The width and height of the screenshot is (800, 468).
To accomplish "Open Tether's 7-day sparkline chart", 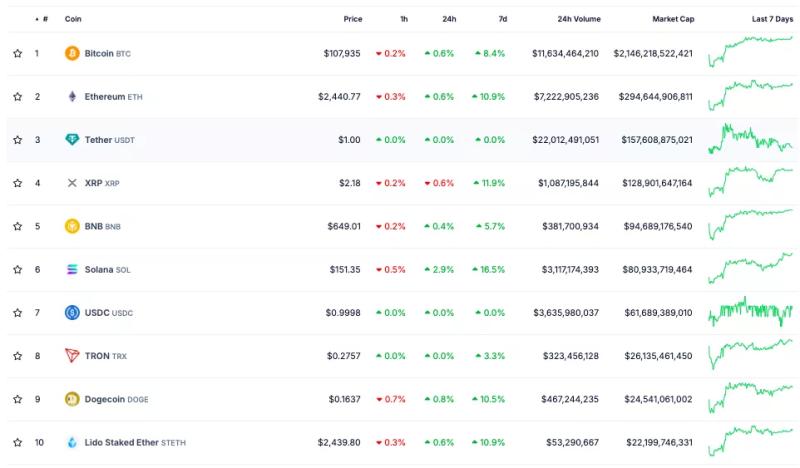I will pos(751,138).
